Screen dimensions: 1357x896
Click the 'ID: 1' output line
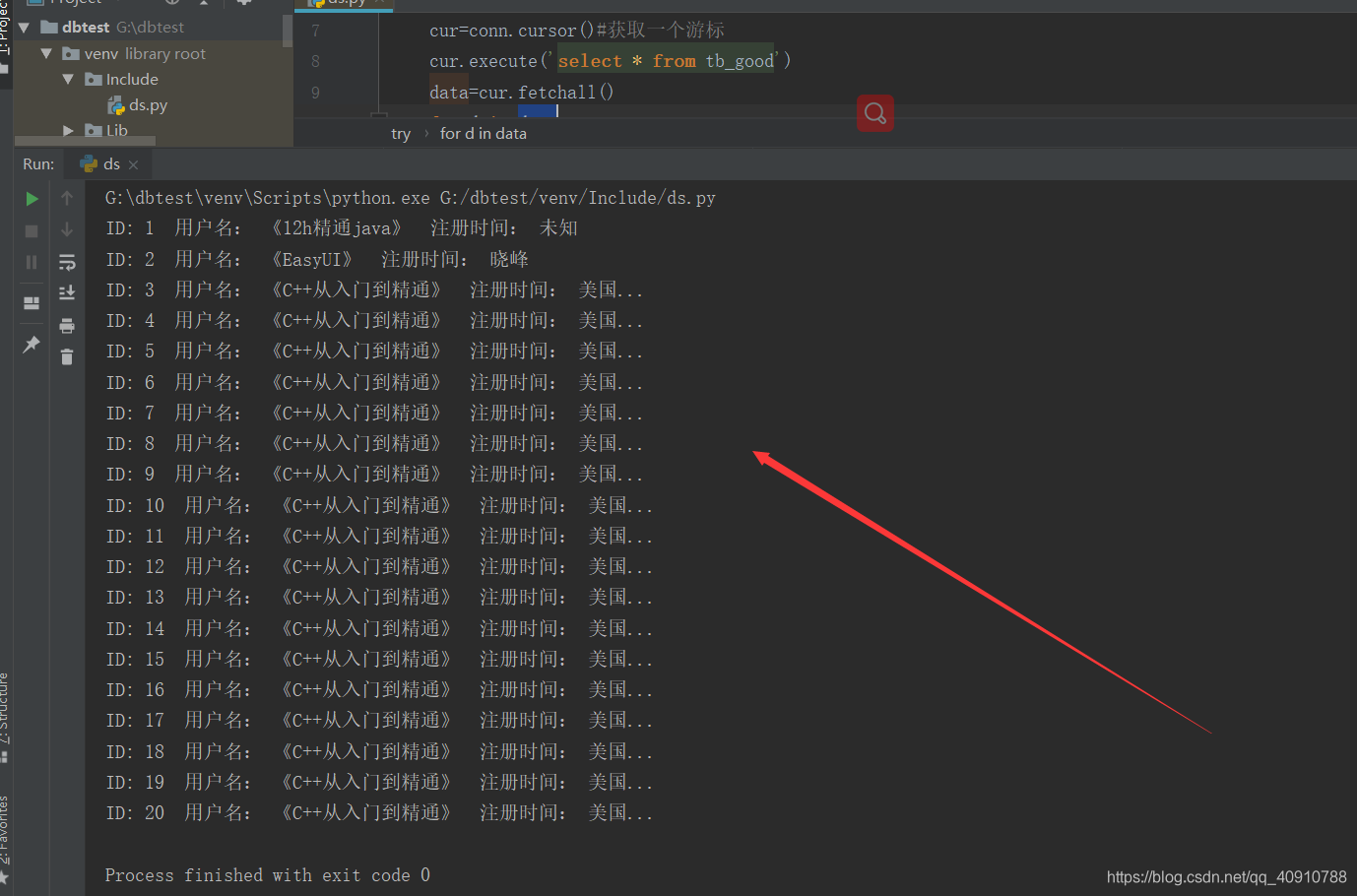(x=342, y=228)
